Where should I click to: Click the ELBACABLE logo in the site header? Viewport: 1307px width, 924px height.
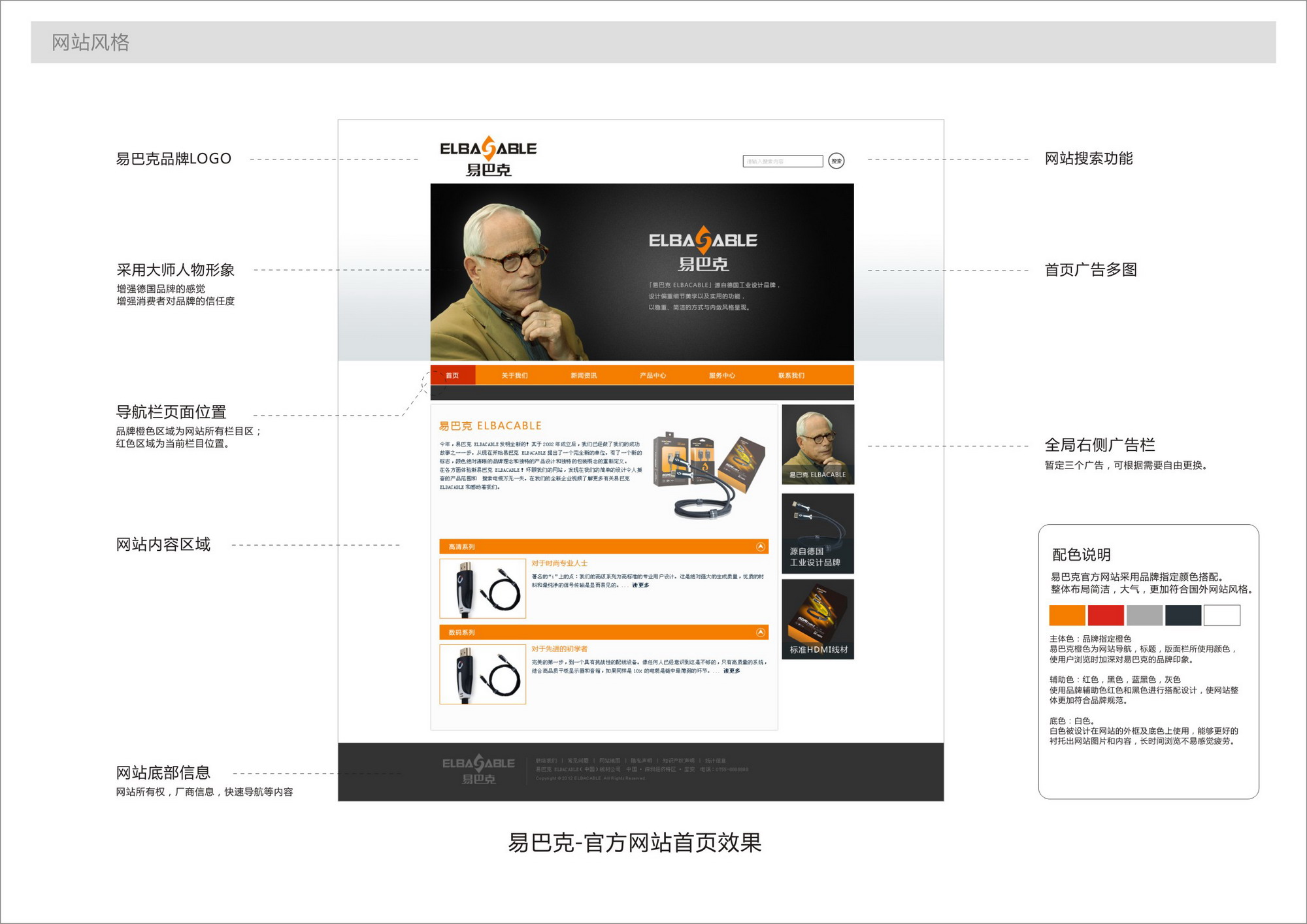click(x=488, y=156)
